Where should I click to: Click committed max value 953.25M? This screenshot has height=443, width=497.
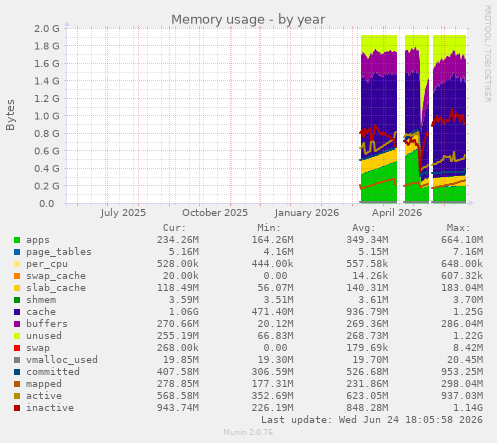click(462, 372)
